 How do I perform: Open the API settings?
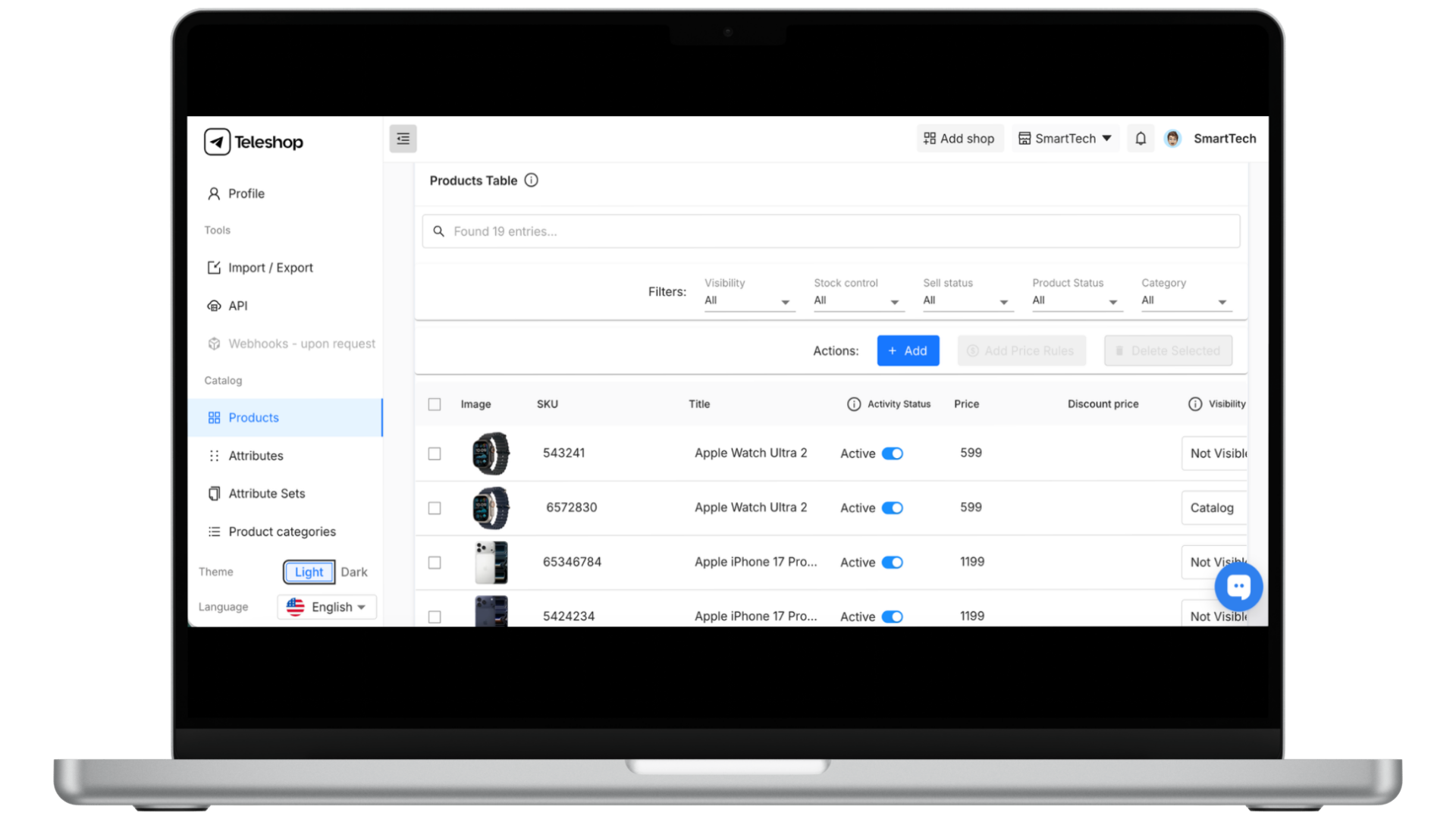pyautogui.click(x=237, y=305)
